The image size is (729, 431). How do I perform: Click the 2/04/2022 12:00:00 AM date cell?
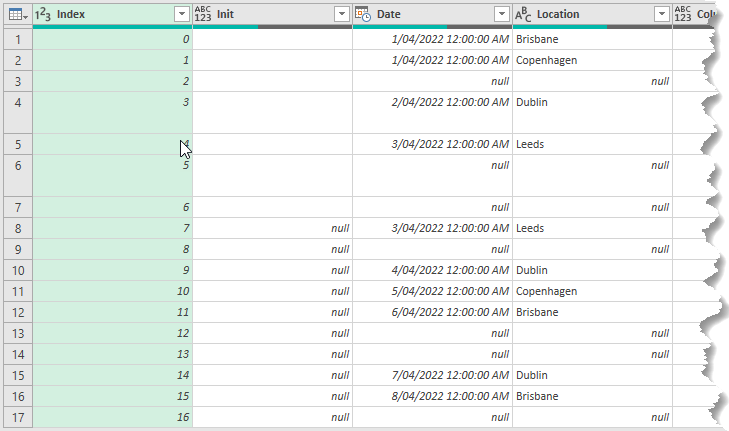click(x=432, y=113)
